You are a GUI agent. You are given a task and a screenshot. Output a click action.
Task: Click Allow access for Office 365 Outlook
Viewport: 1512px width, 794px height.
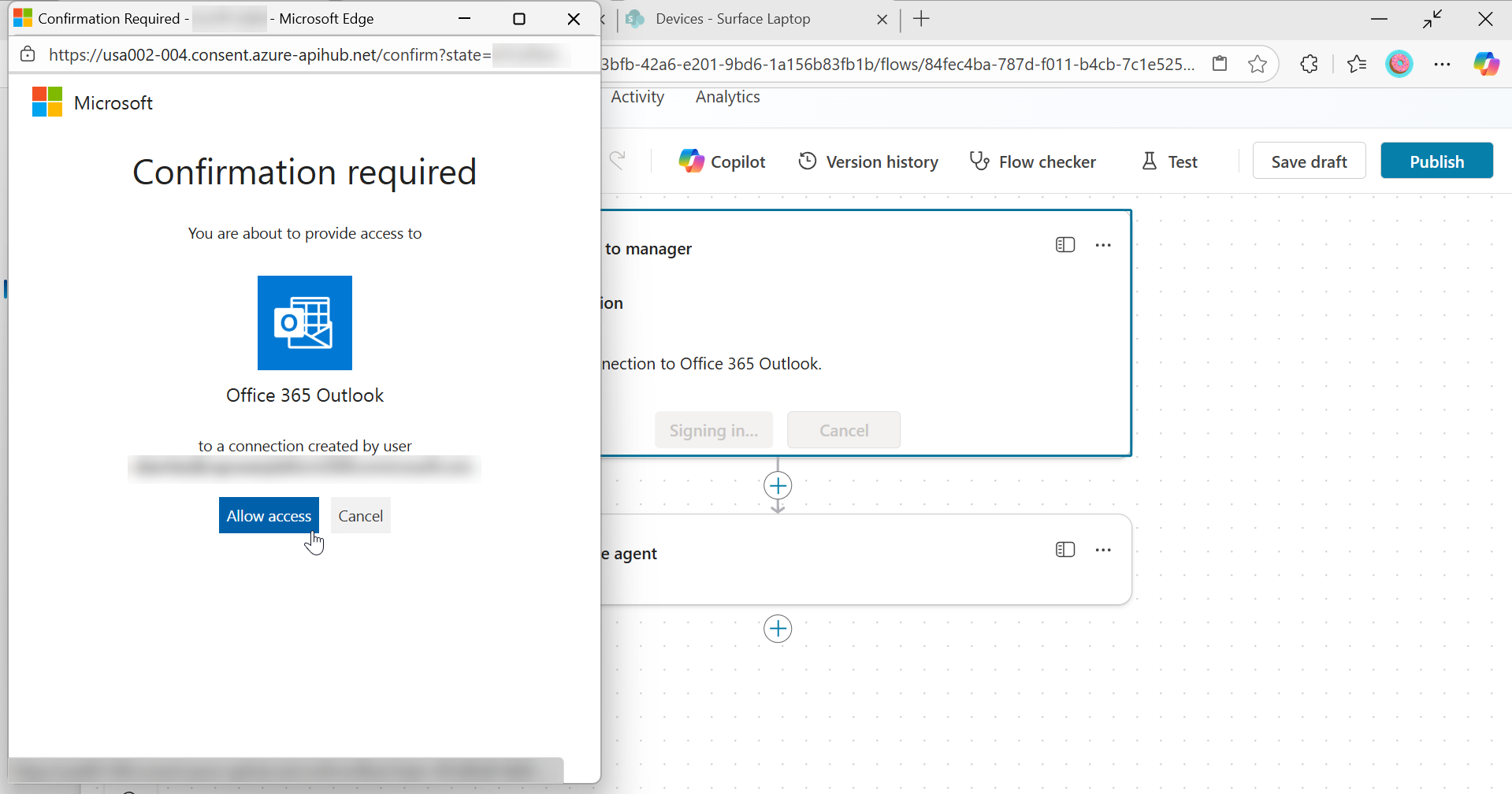[x=269, y=515]
